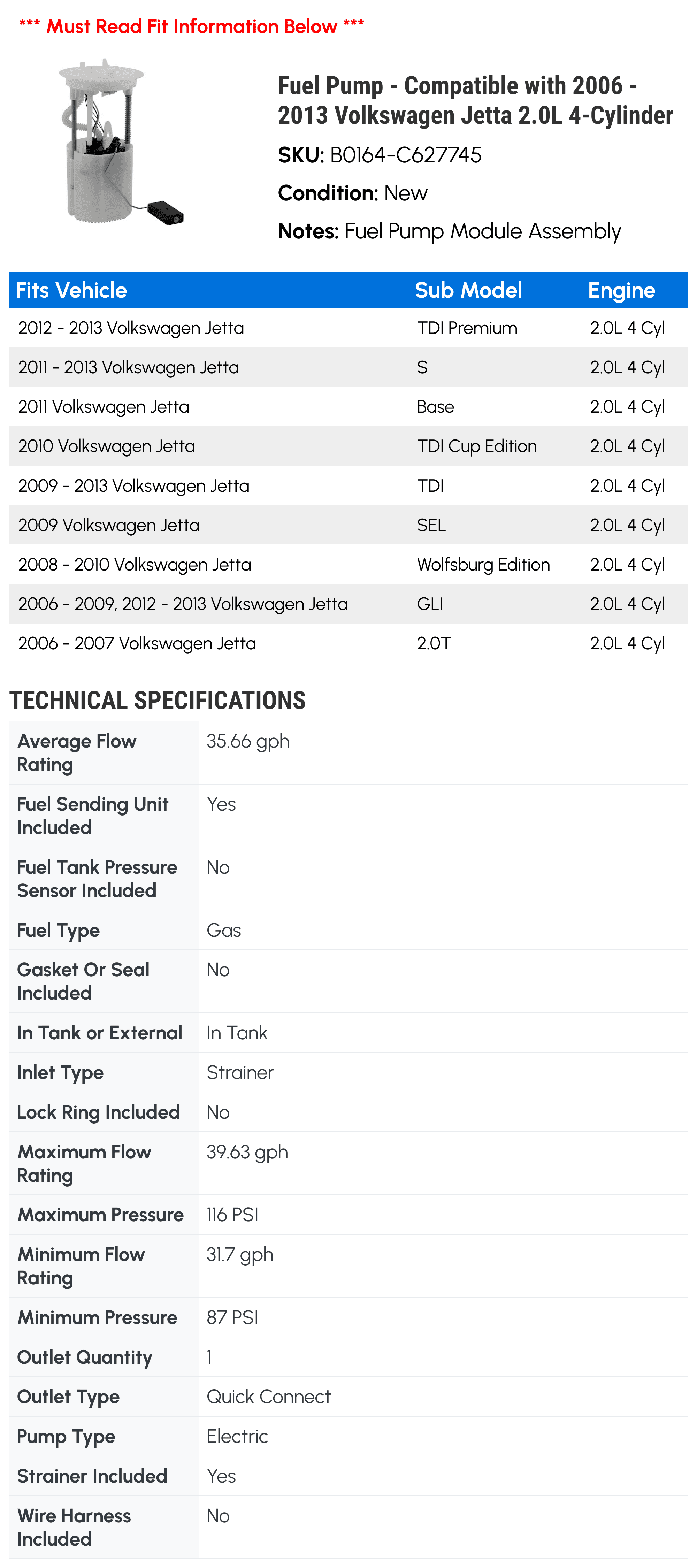Screen dimensions: 697x1568
Task: Click the Outlet Type Quick Connect value
Action: tap(268, 1396)
